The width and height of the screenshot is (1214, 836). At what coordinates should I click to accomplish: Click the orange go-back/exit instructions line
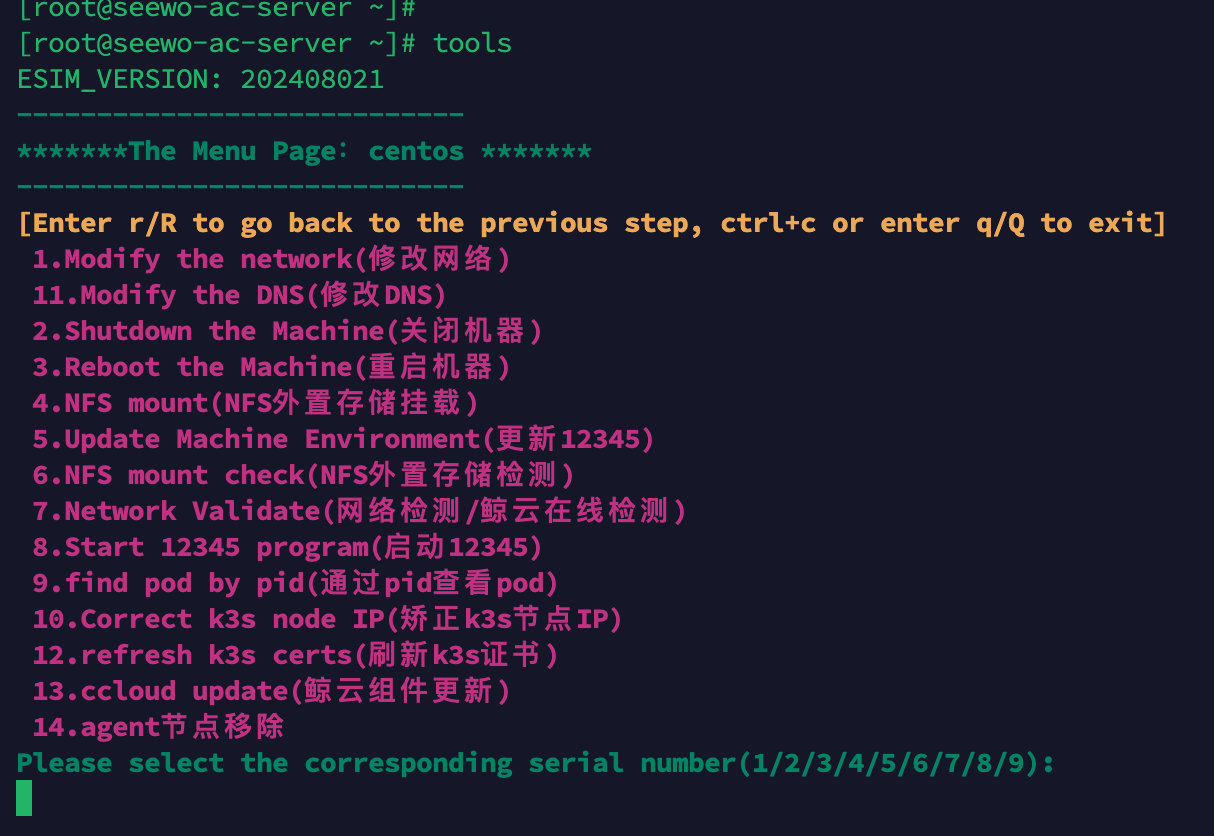(592, 223)
